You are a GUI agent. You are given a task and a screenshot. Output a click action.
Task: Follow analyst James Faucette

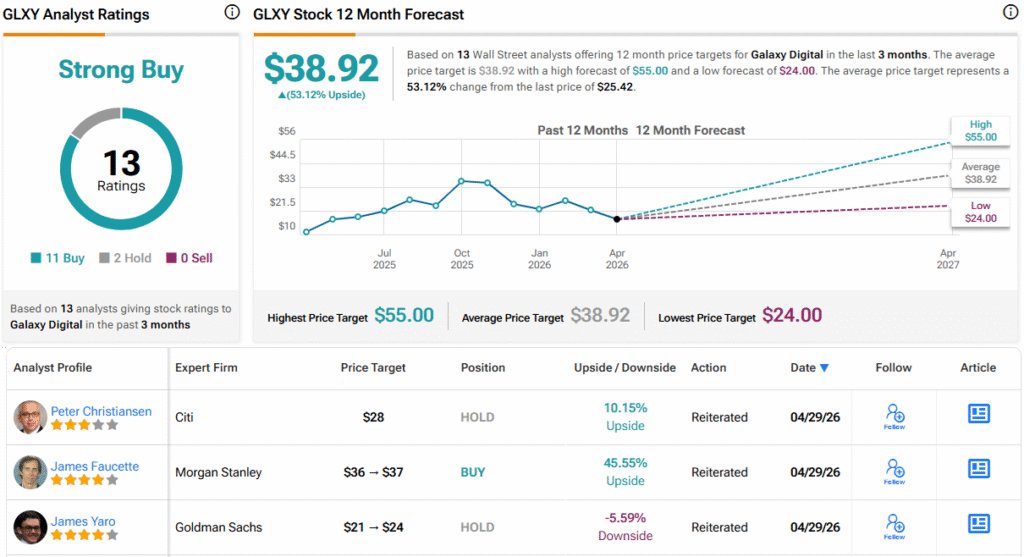coord(894,471)
